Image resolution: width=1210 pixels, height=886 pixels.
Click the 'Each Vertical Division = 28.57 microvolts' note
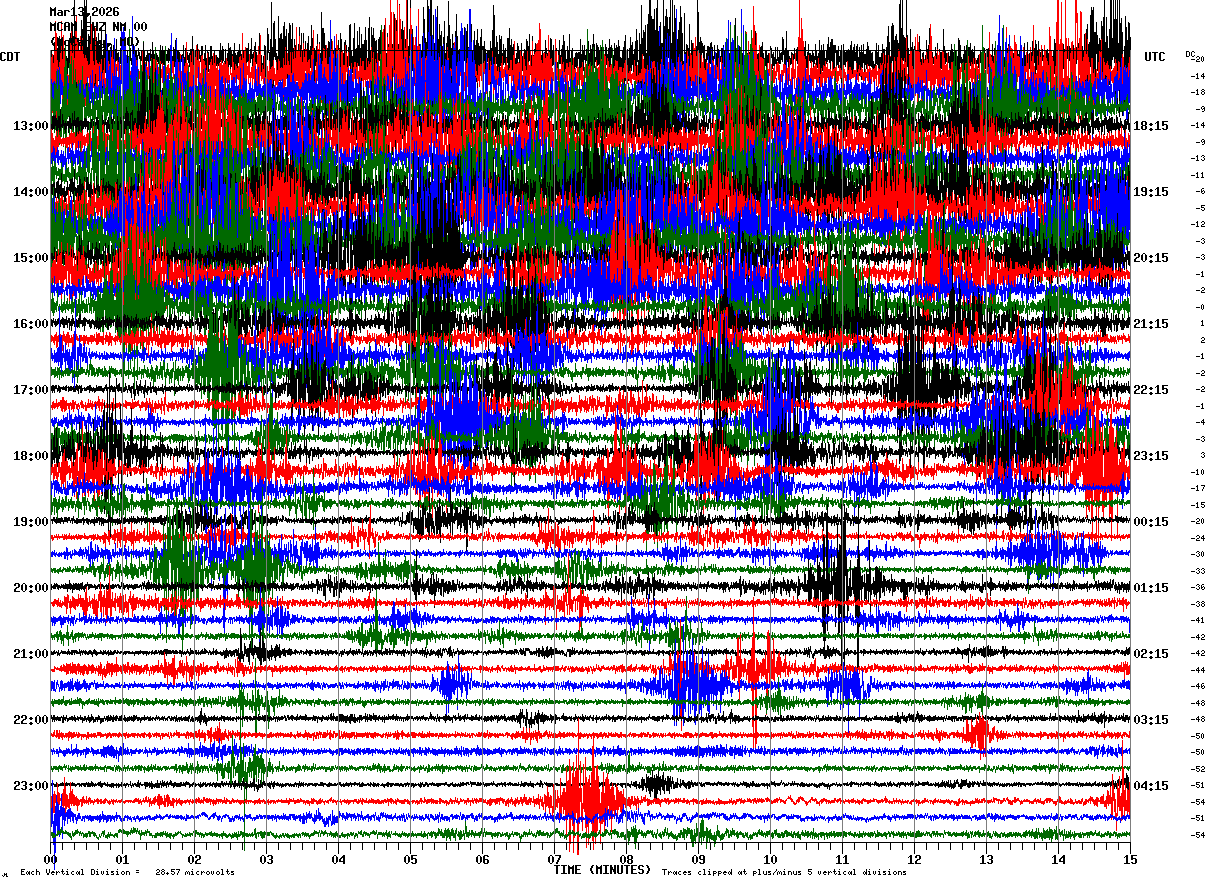[127, 873]
